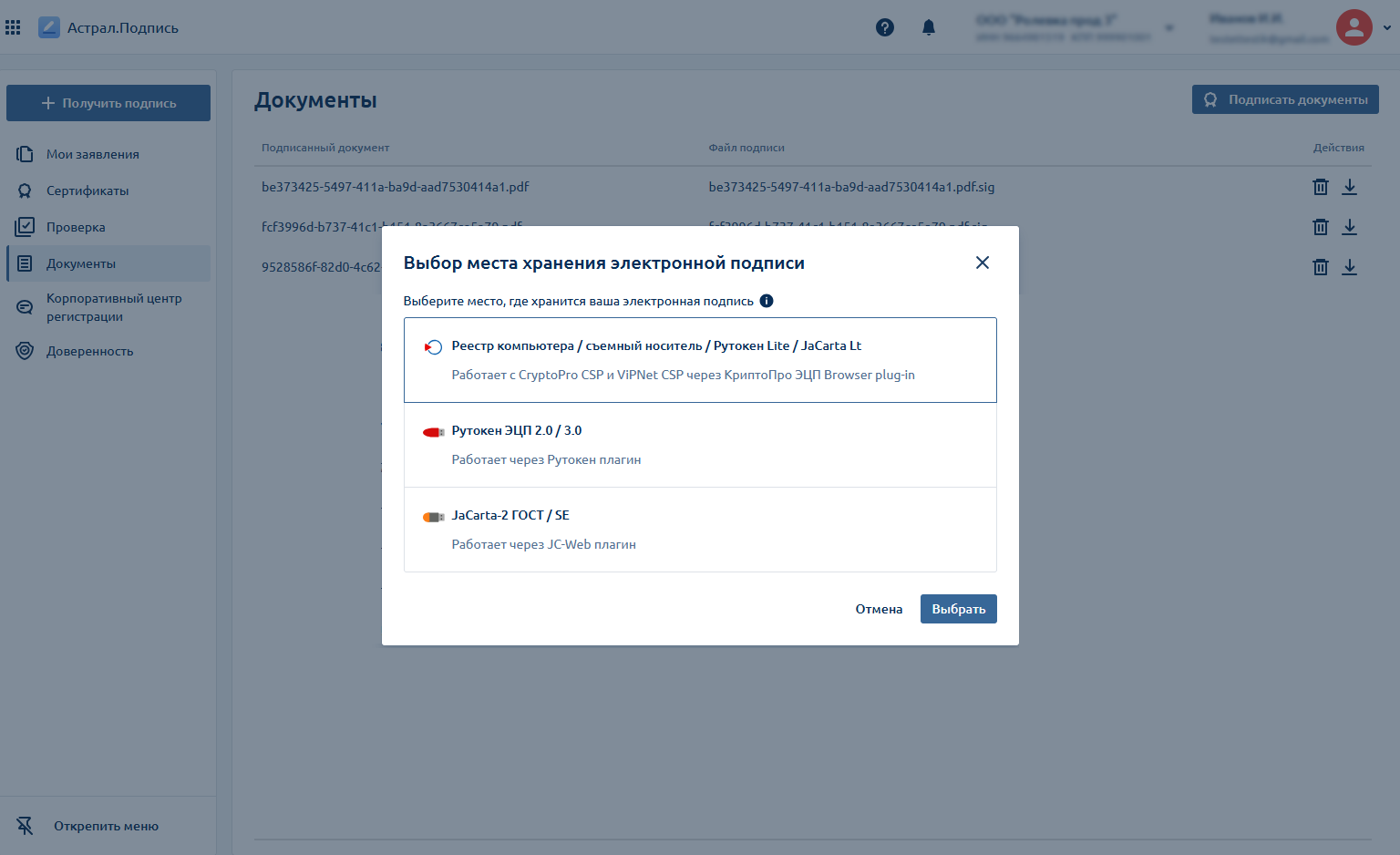The width and height of the screenshot is (1400, 855).
Task: Download the third document in the list
Action: tap(1350, 267)
